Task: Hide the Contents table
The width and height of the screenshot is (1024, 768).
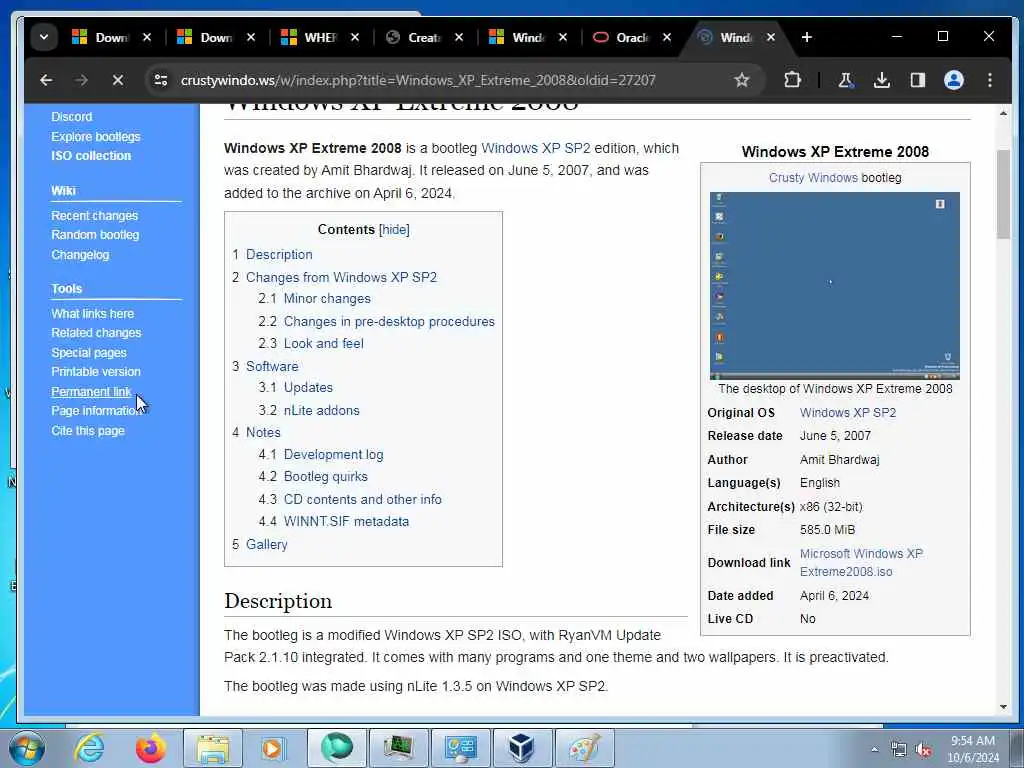Action: pyautogui.click(x=394, y=230)
